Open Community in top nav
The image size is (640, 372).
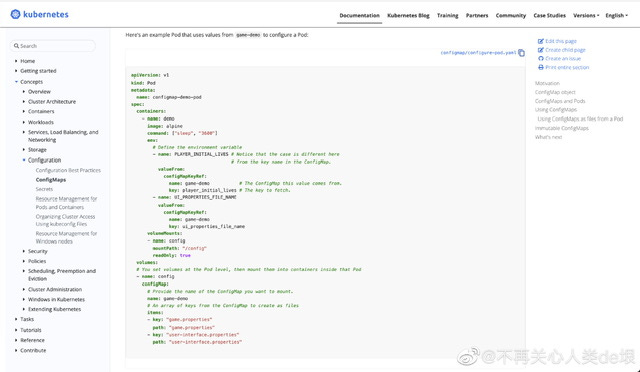(511, 16)
